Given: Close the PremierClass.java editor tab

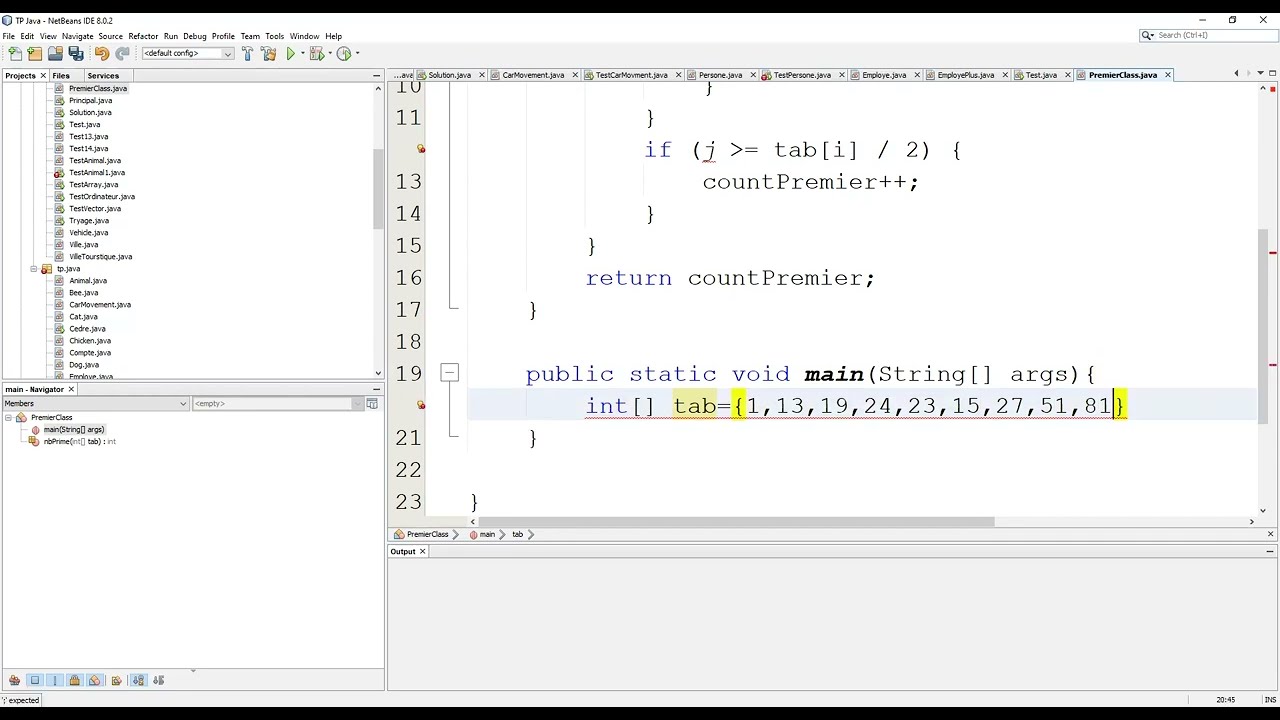Looking at the screenshot, I should pyautogui.click(x=1167, y=75).
